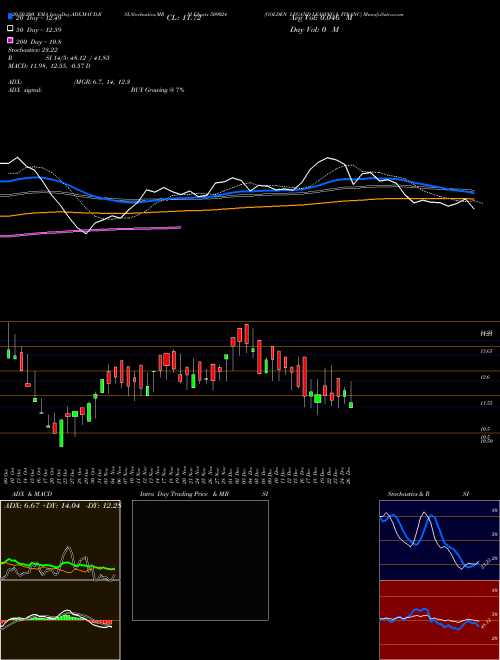Click the 'Day Vol: 0 M' text
Screen dimensions: 500x660
(x=314, y=30)
